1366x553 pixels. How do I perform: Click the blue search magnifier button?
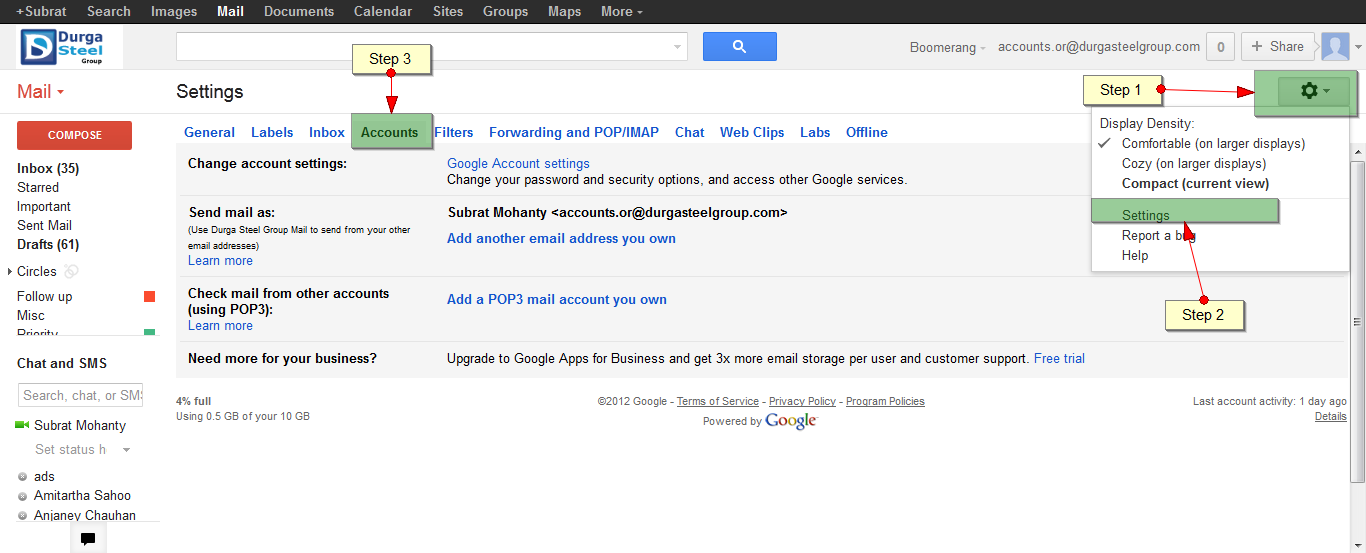click(x=740, y=46)
